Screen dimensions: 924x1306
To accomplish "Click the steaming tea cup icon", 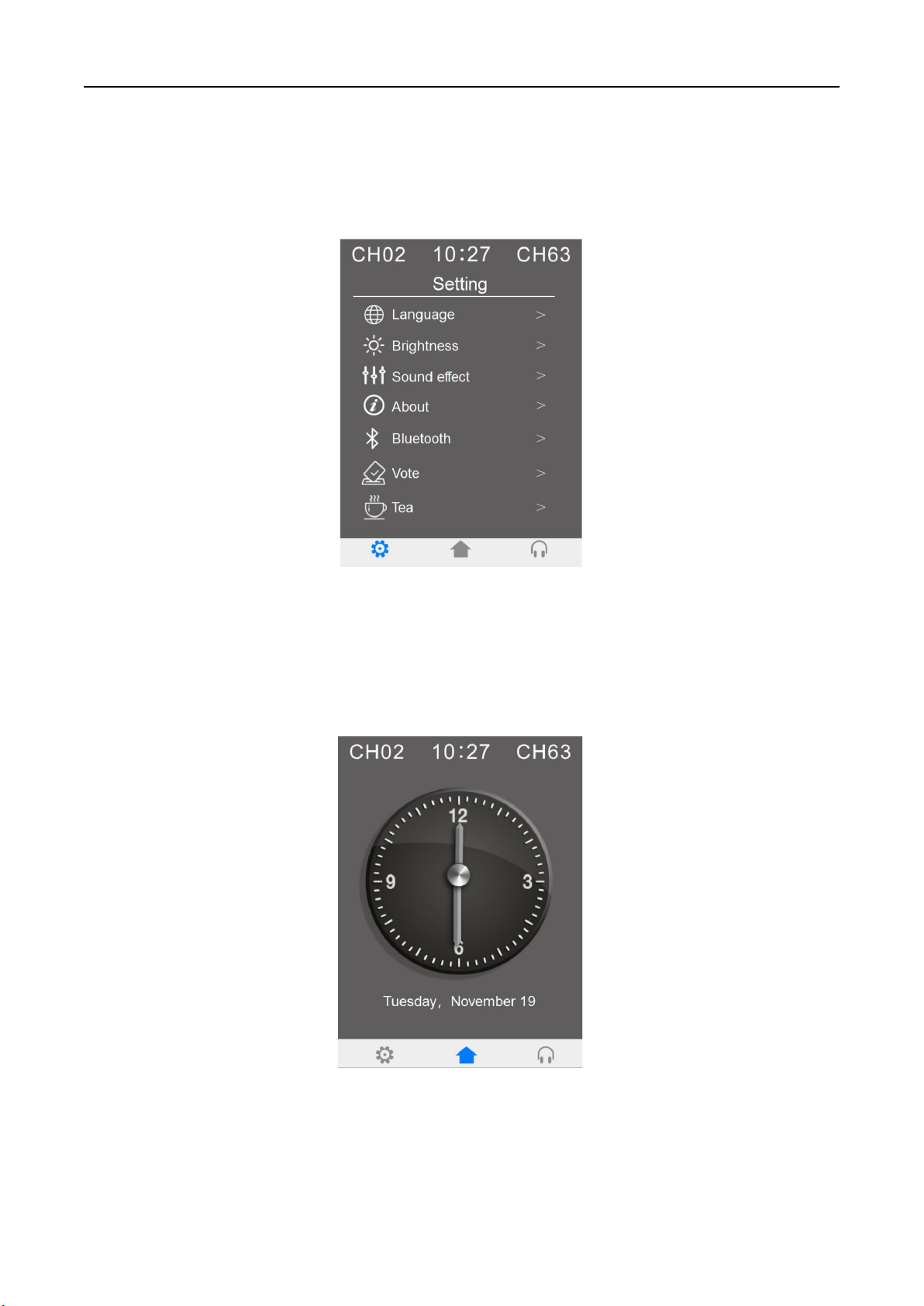I will point(375,507).
